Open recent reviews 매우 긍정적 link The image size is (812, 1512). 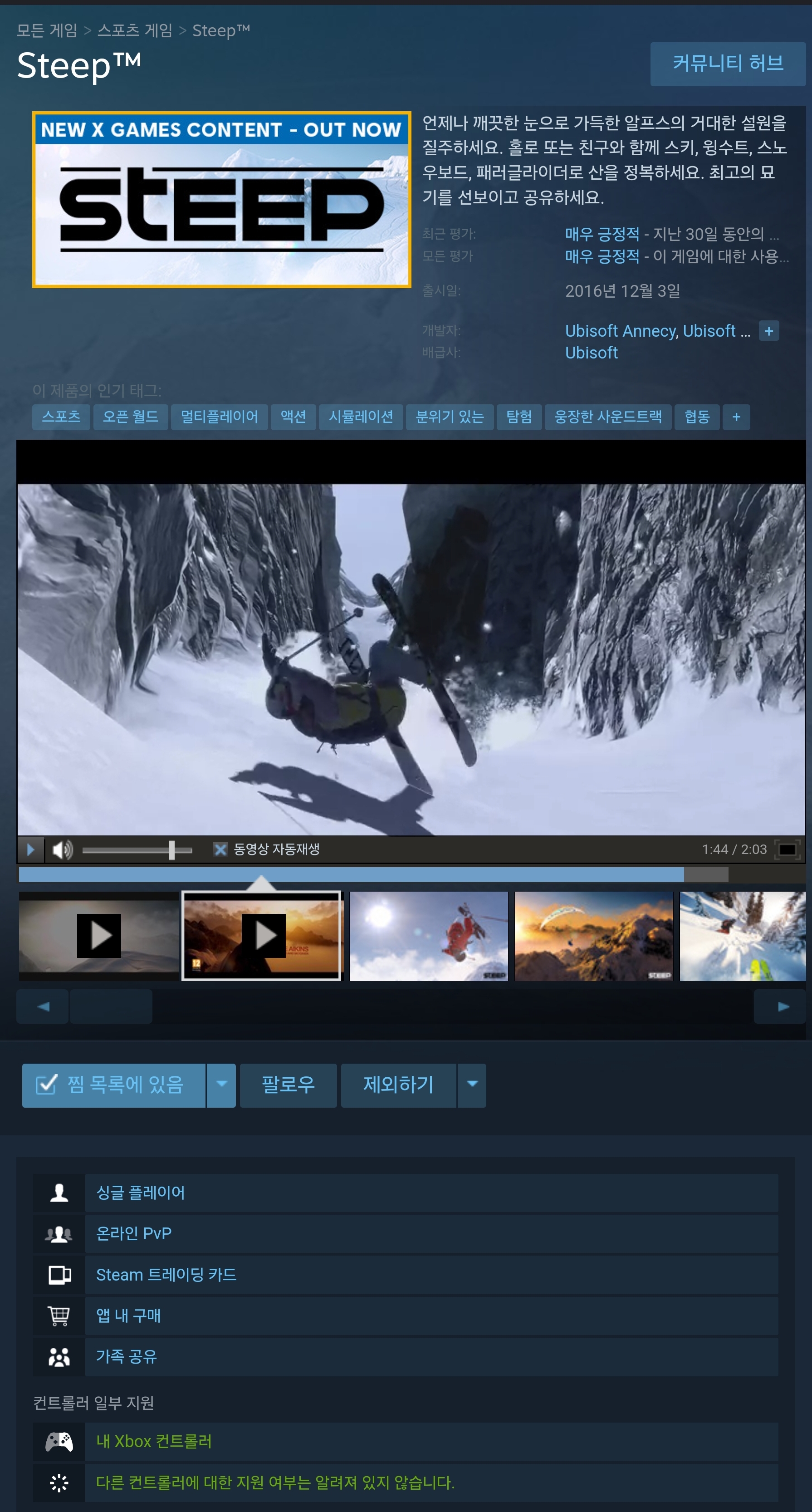coord(602,234)
